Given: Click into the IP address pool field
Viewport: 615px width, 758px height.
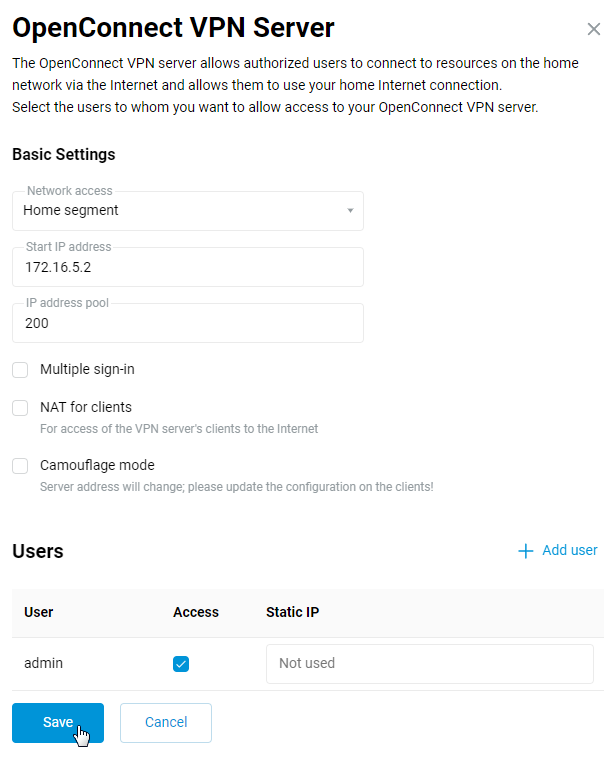Looking at the screenshot, I should point(188,324).
